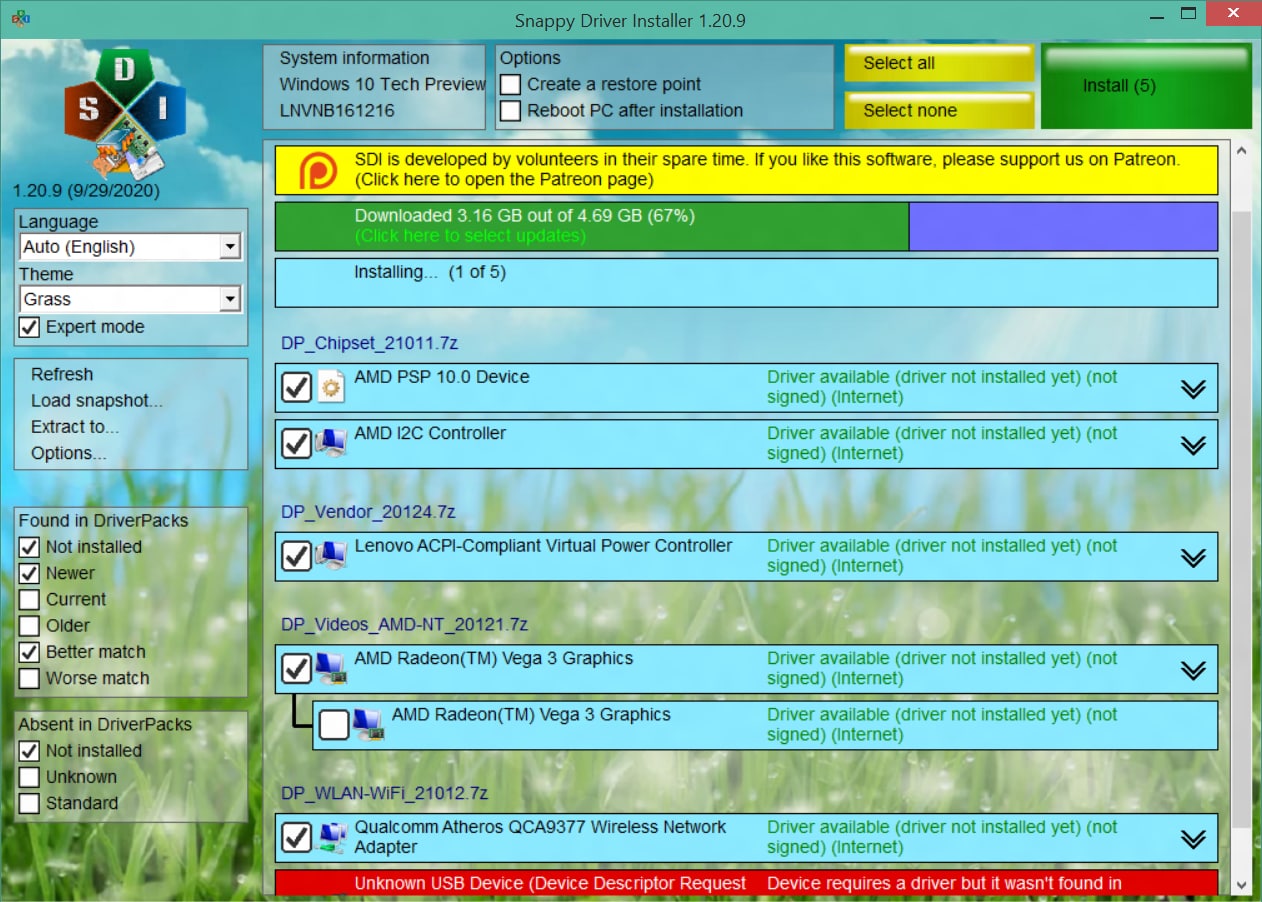
Task: Click the download progress bar
Action: pos(746,227)
